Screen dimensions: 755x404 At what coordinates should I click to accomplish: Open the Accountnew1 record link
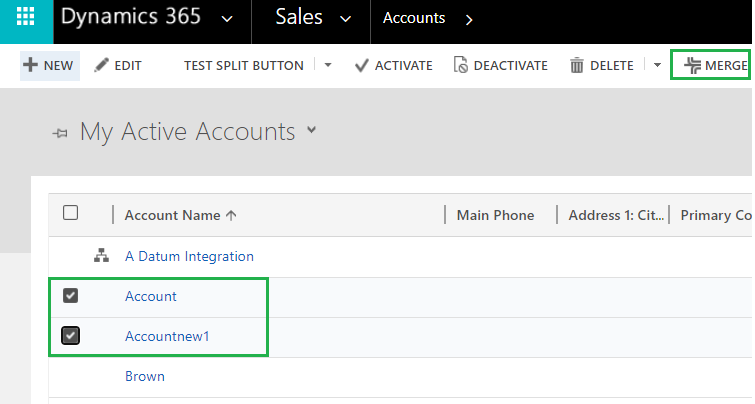167,336
